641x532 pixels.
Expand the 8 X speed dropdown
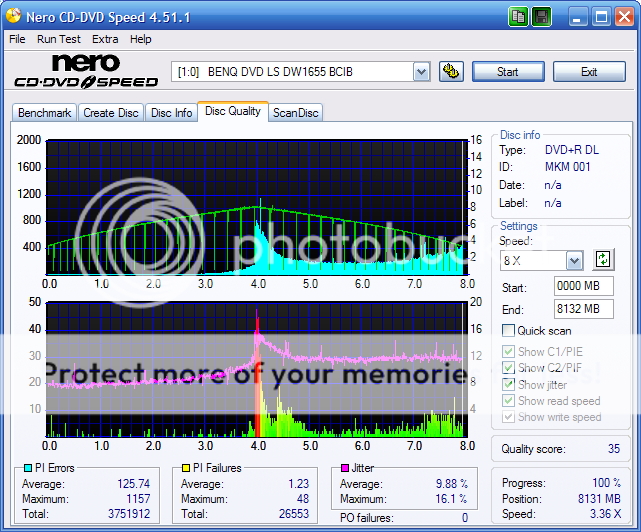(x=574, y=260)
